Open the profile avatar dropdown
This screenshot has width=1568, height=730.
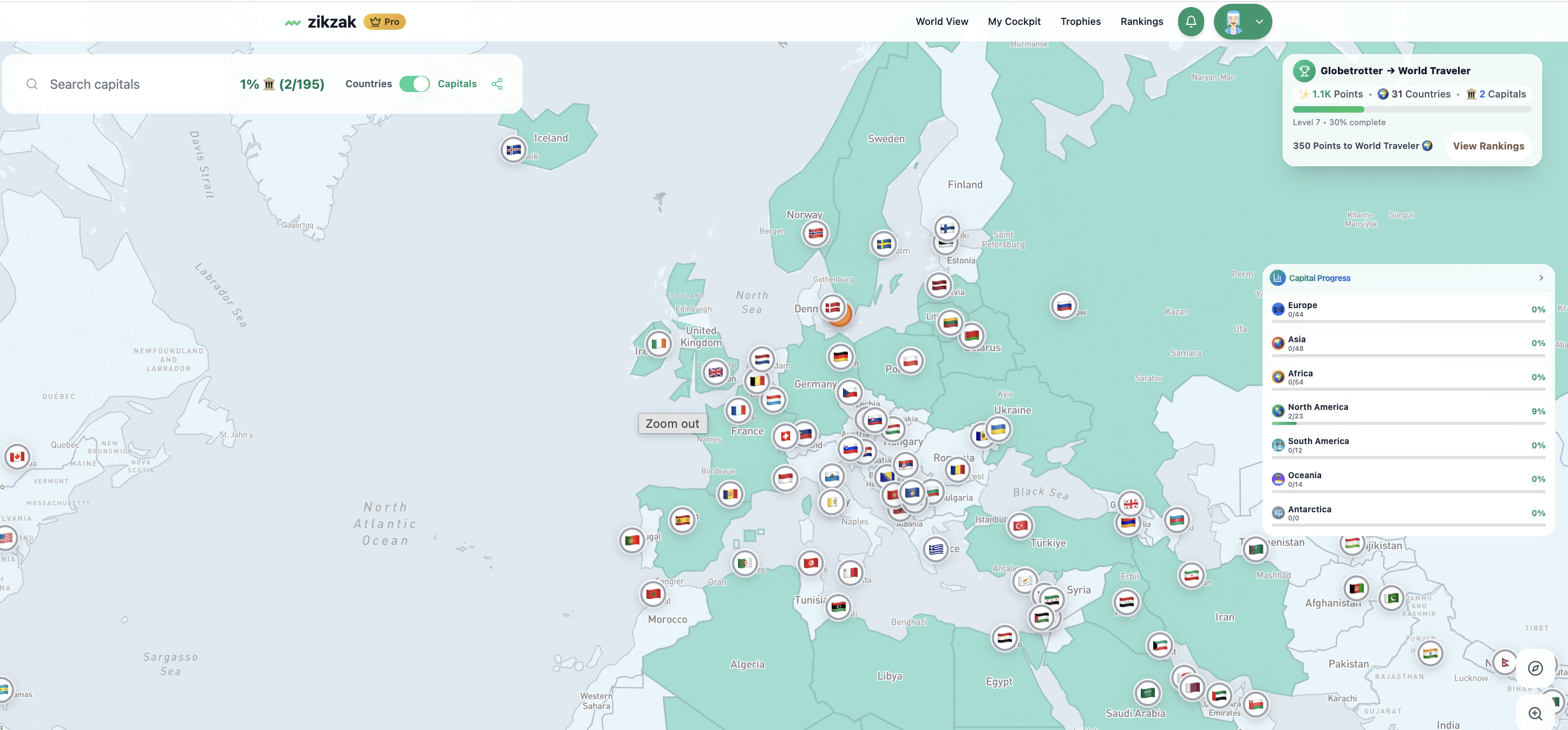click(1243, 22)
